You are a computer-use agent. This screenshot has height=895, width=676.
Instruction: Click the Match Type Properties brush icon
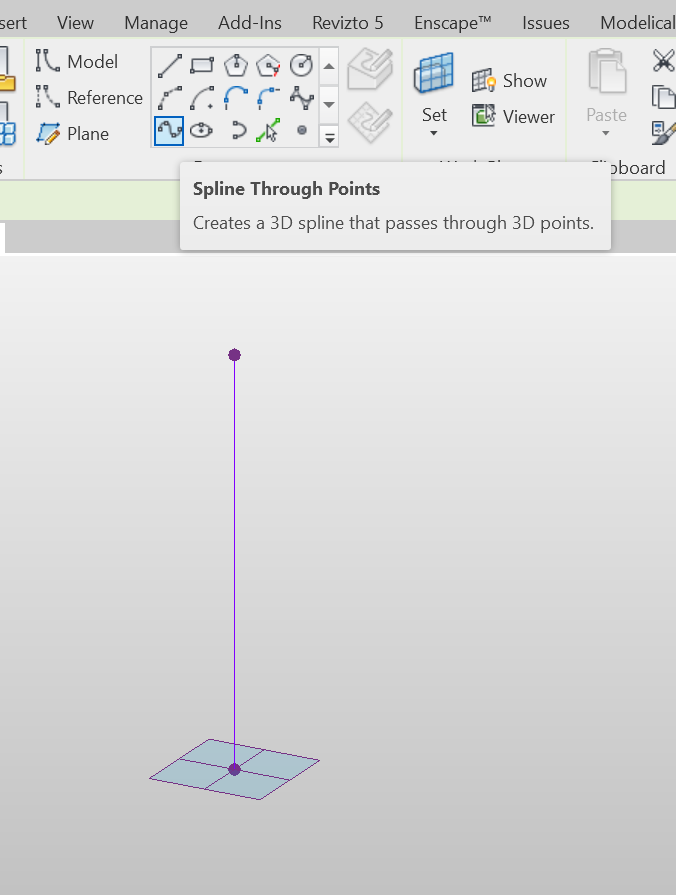tap(664, 133)
